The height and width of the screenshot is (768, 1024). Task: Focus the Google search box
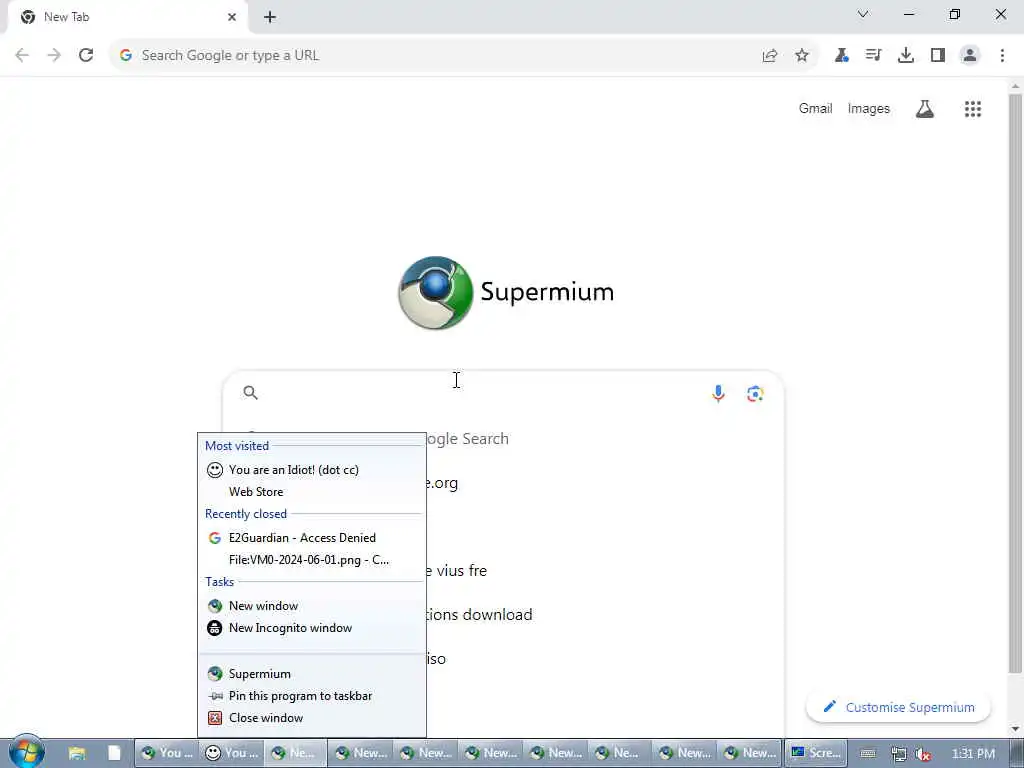point(503,392)
